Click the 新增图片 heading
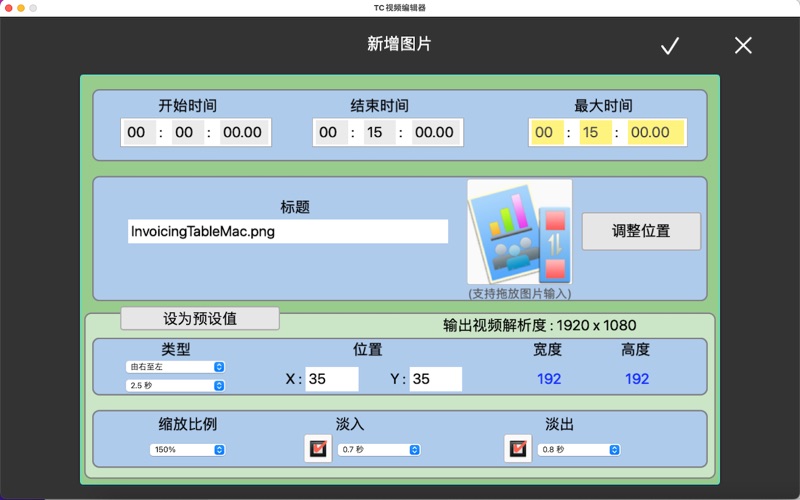The image size is (800, 500). pos(399,44)
